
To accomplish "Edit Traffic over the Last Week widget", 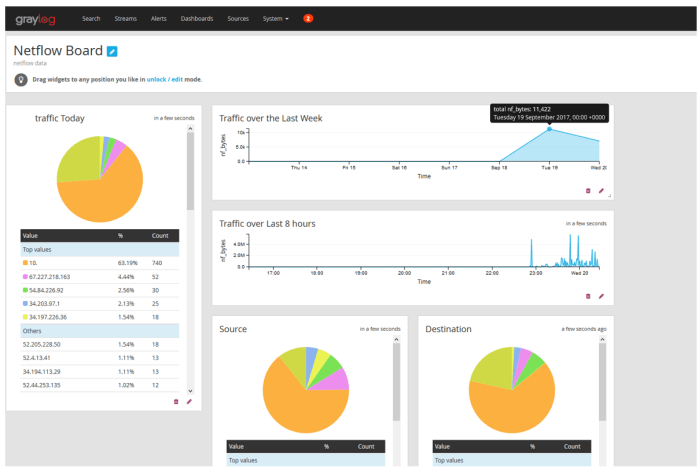I will coord(601,190).
